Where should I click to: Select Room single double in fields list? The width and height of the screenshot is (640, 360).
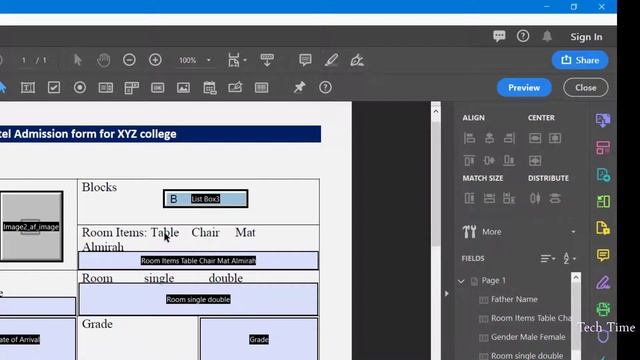click(527, 356)
